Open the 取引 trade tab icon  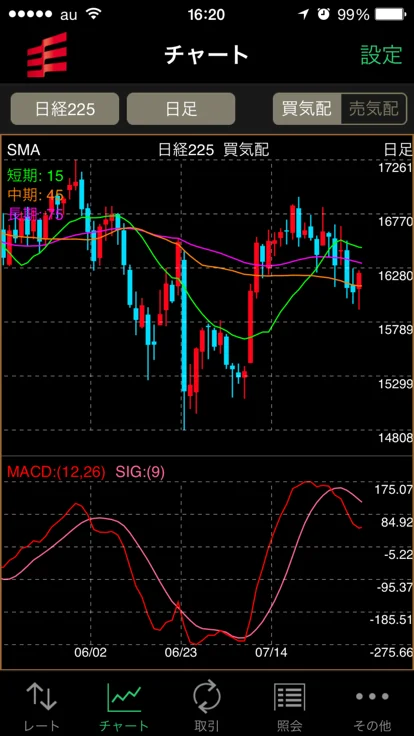207,697
